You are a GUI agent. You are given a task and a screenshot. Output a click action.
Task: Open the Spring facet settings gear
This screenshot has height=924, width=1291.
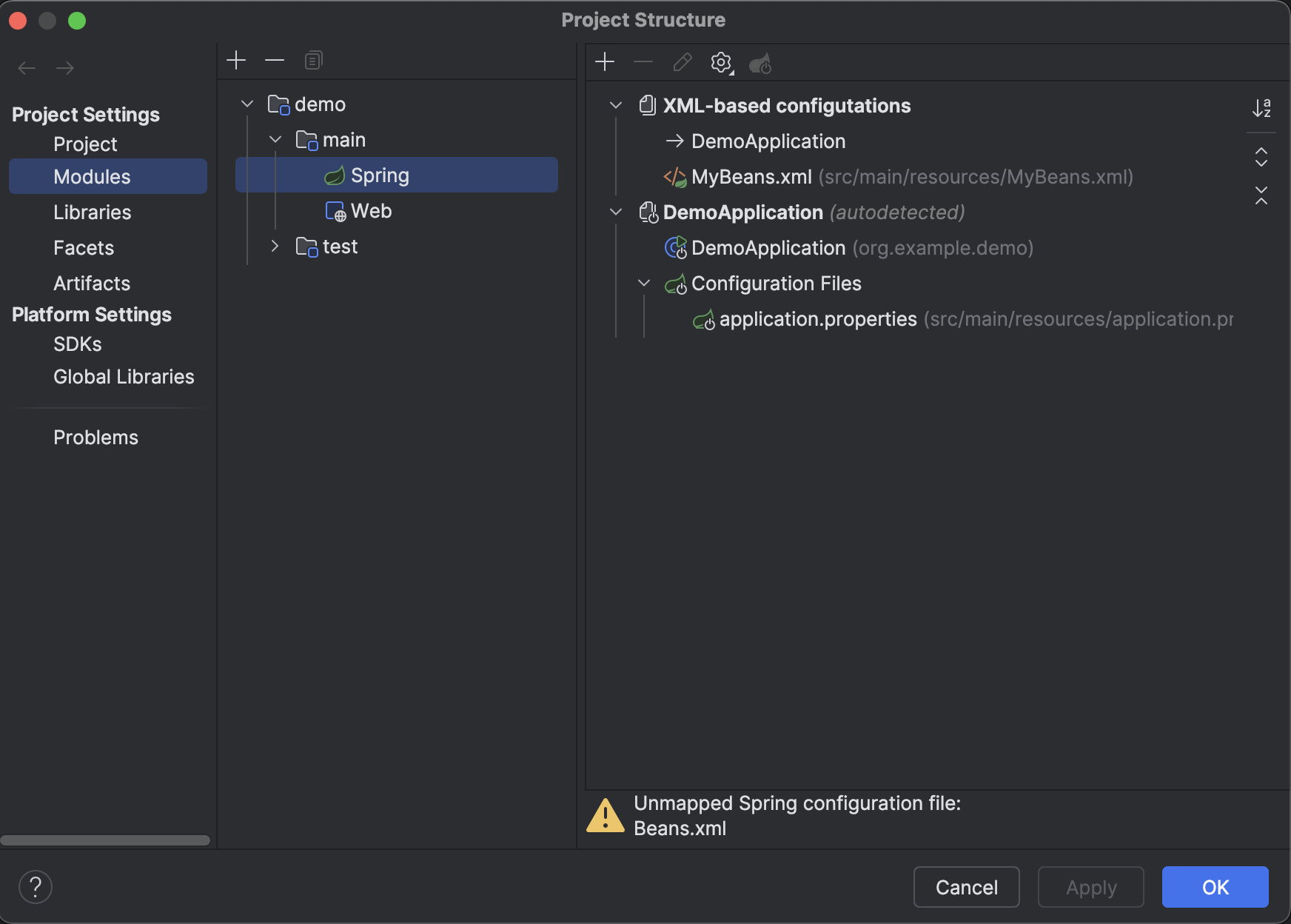[x=721, y=62]
